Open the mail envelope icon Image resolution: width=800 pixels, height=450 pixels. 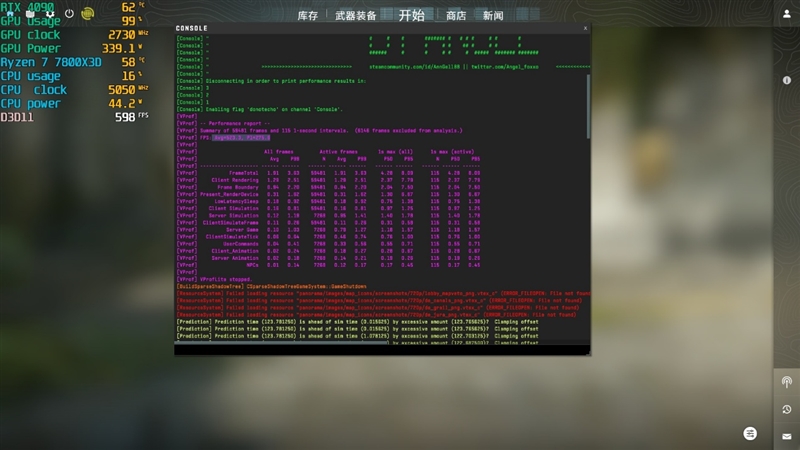[787, 436]
